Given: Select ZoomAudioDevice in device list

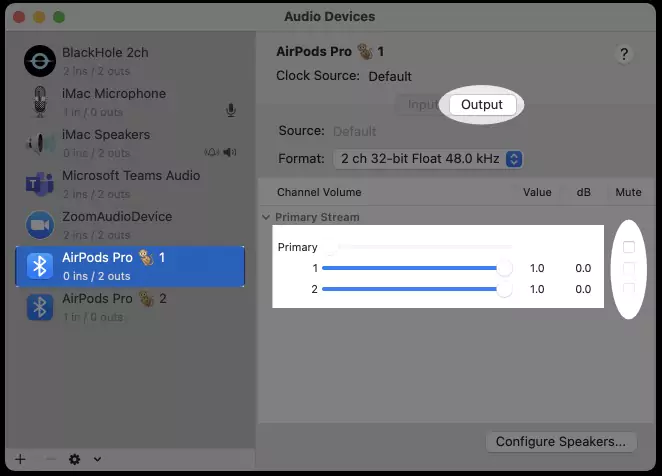Looking at the screenshot, I should pos(130,225).
